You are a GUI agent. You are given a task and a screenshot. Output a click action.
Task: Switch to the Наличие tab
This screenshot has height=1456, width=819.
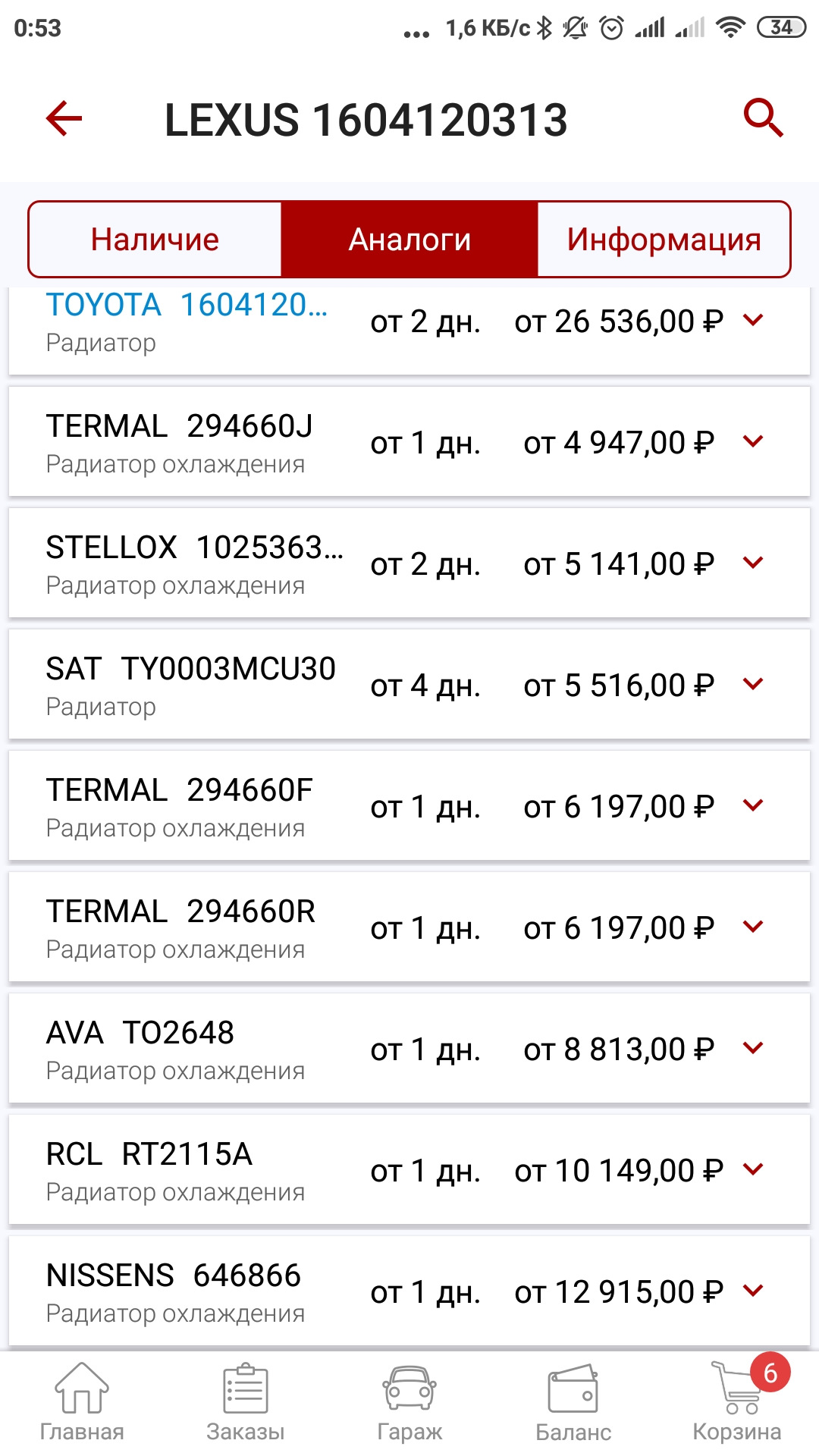click(155, 240)
